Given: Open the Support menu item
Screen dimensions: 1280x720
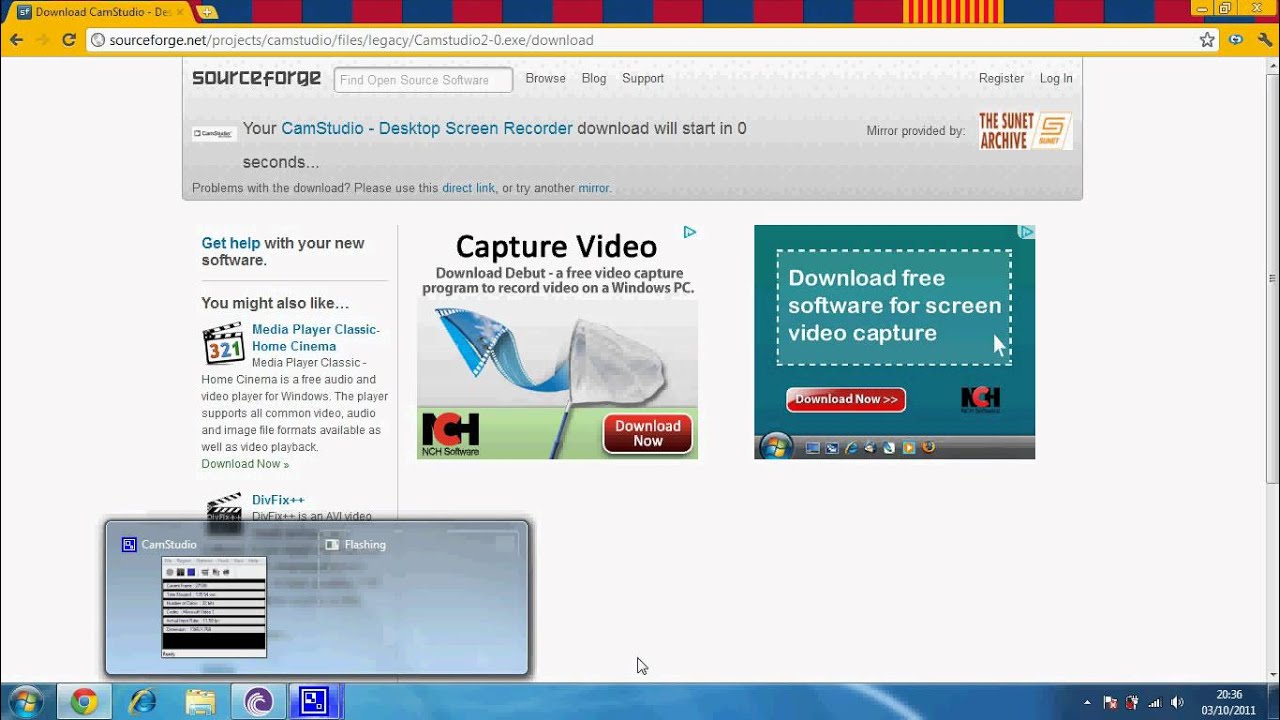Looking at the screenshot, I should (643, 78).
